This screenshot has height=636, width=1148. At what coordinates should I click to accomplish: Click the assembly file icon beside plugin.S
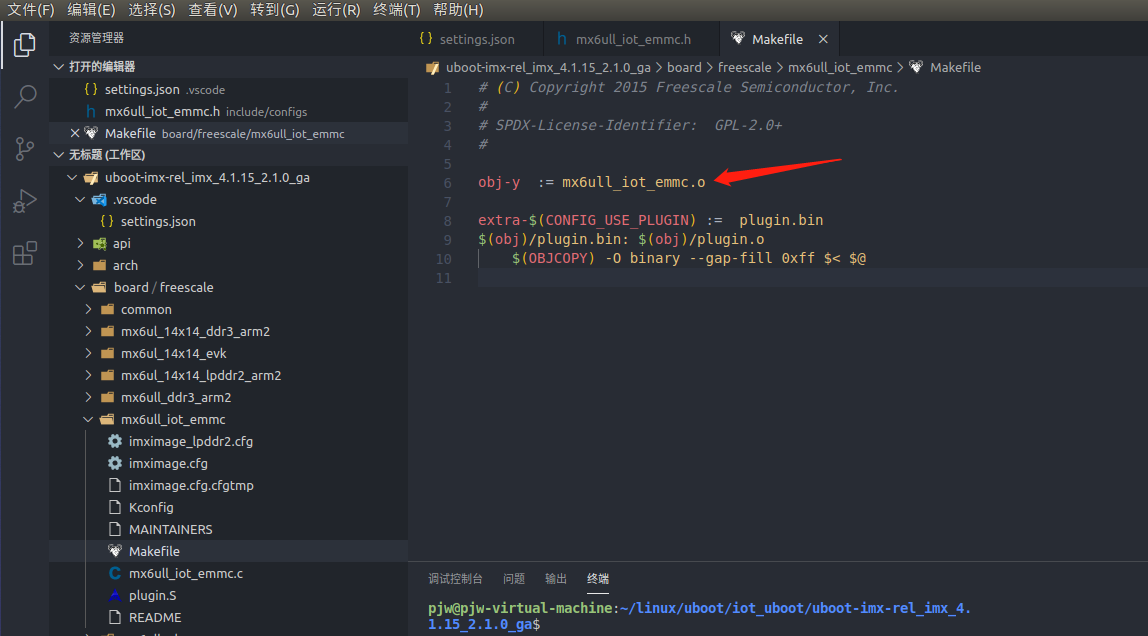117,595
